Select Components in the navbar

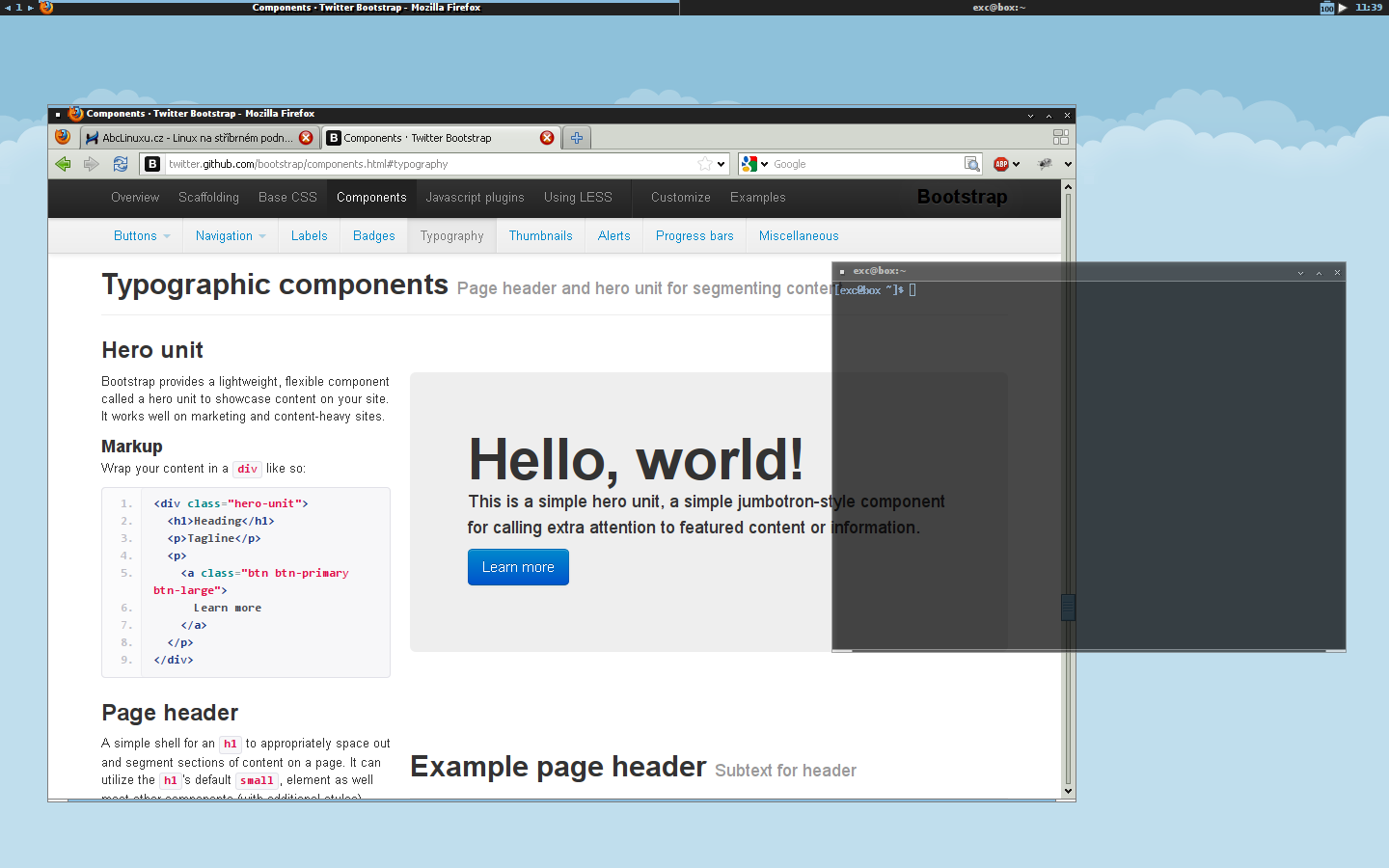371,198
